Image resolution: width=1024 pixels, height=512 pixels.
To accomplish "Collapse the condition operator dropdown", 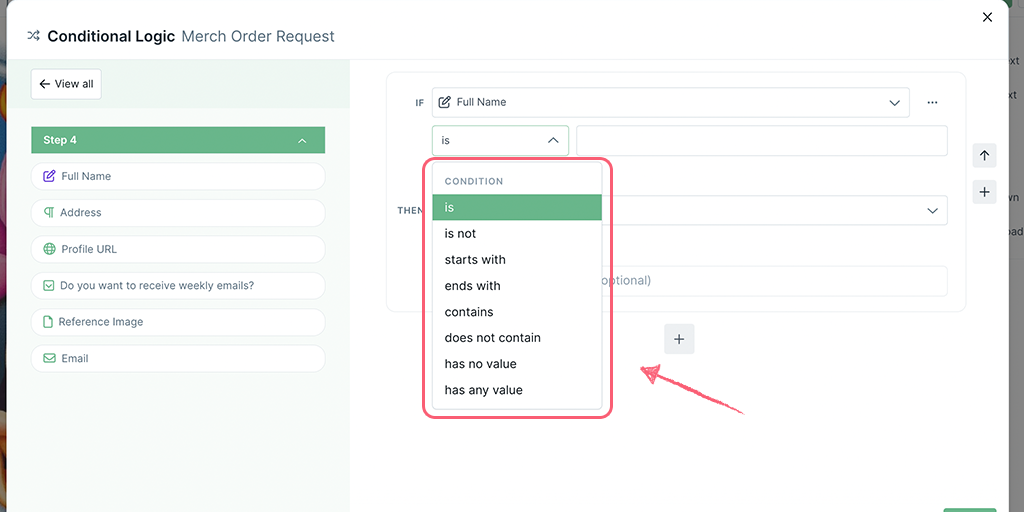I will click(x=500, y=140).
